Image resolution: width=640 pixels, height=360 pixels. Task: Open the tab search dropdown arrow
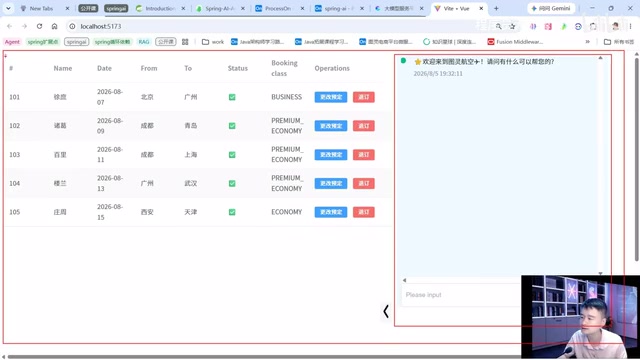coord(8,8)
